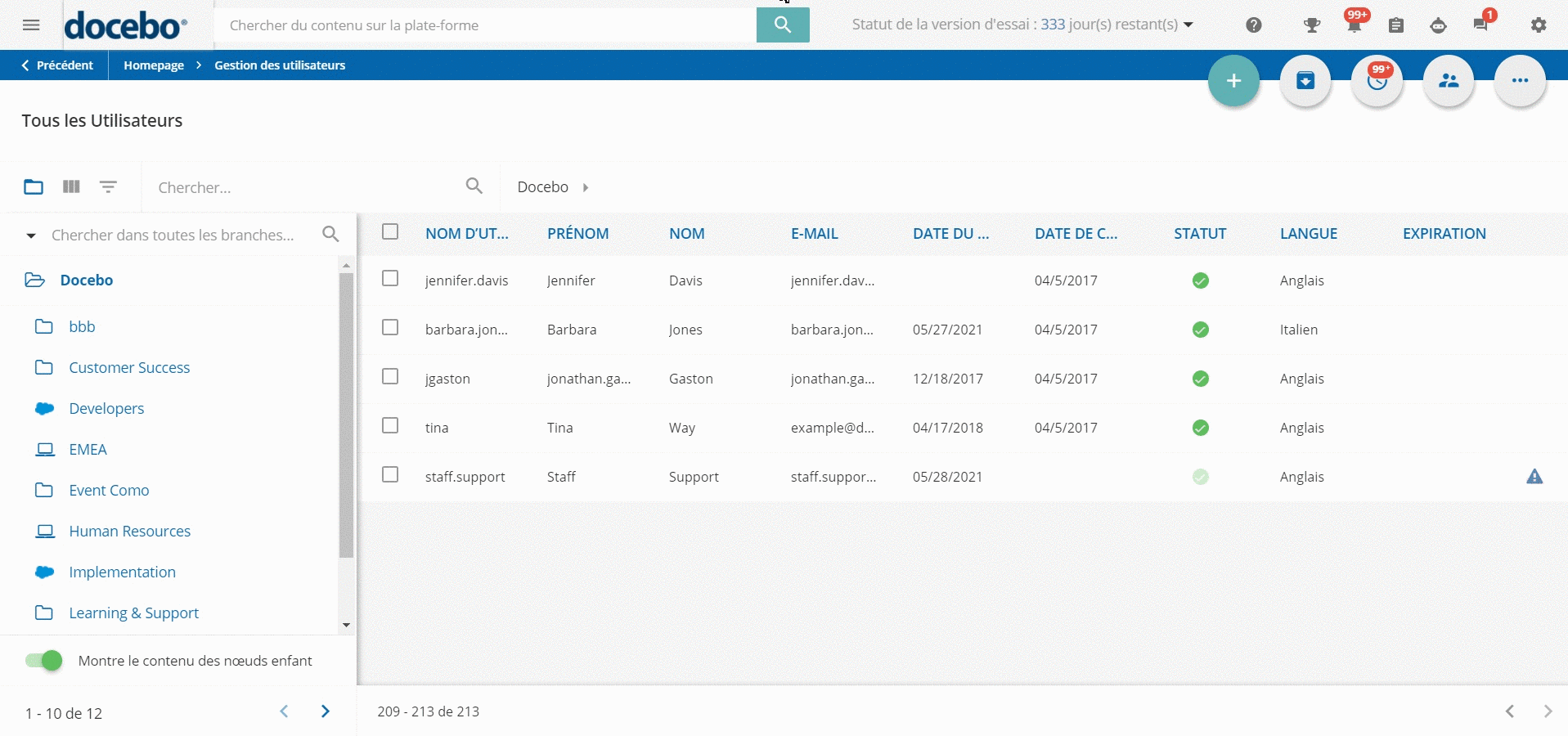Select the Learning & Support branch
Screen dimensions: 1568x736
point(134,613)
